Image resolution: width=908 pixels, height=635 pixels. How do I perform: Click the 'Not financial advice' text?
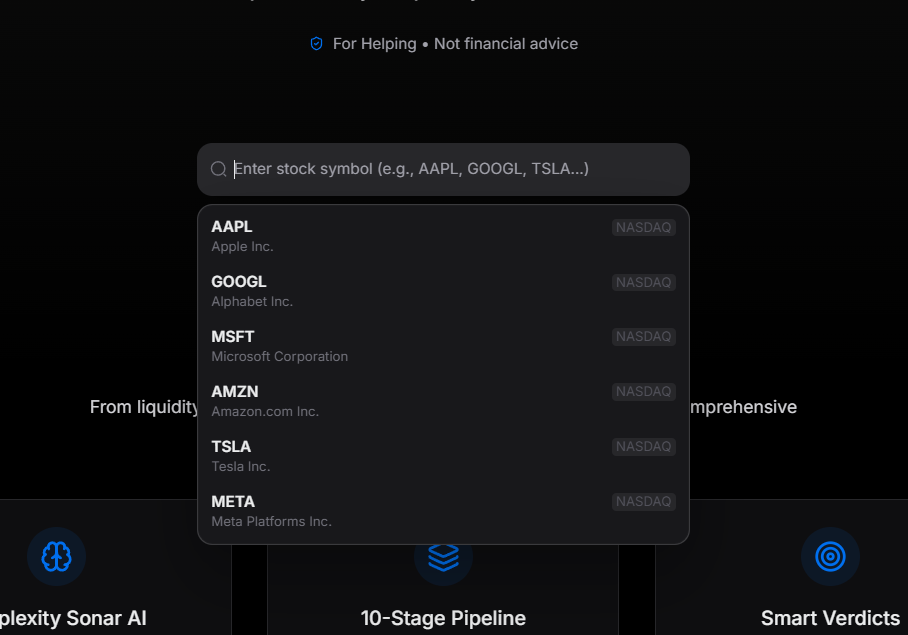(506, 44)
